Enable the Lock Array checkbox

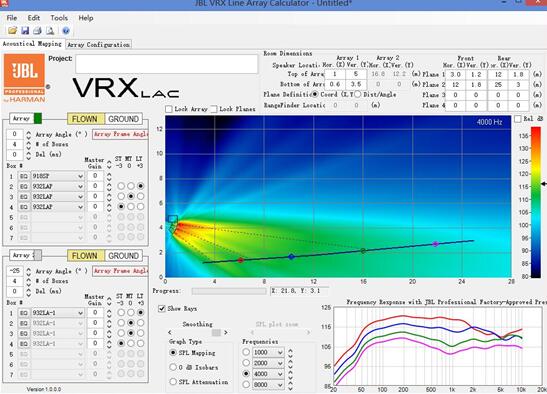(x=169, y=109)
